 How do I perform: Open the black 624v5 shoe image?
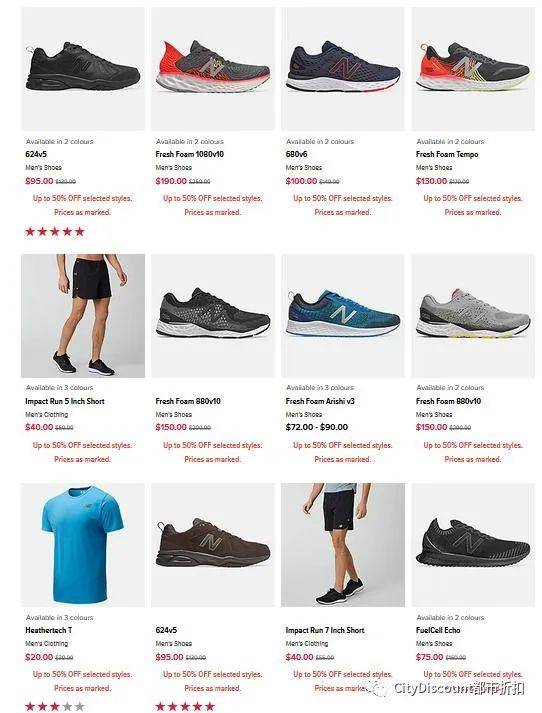click(83, 69)
